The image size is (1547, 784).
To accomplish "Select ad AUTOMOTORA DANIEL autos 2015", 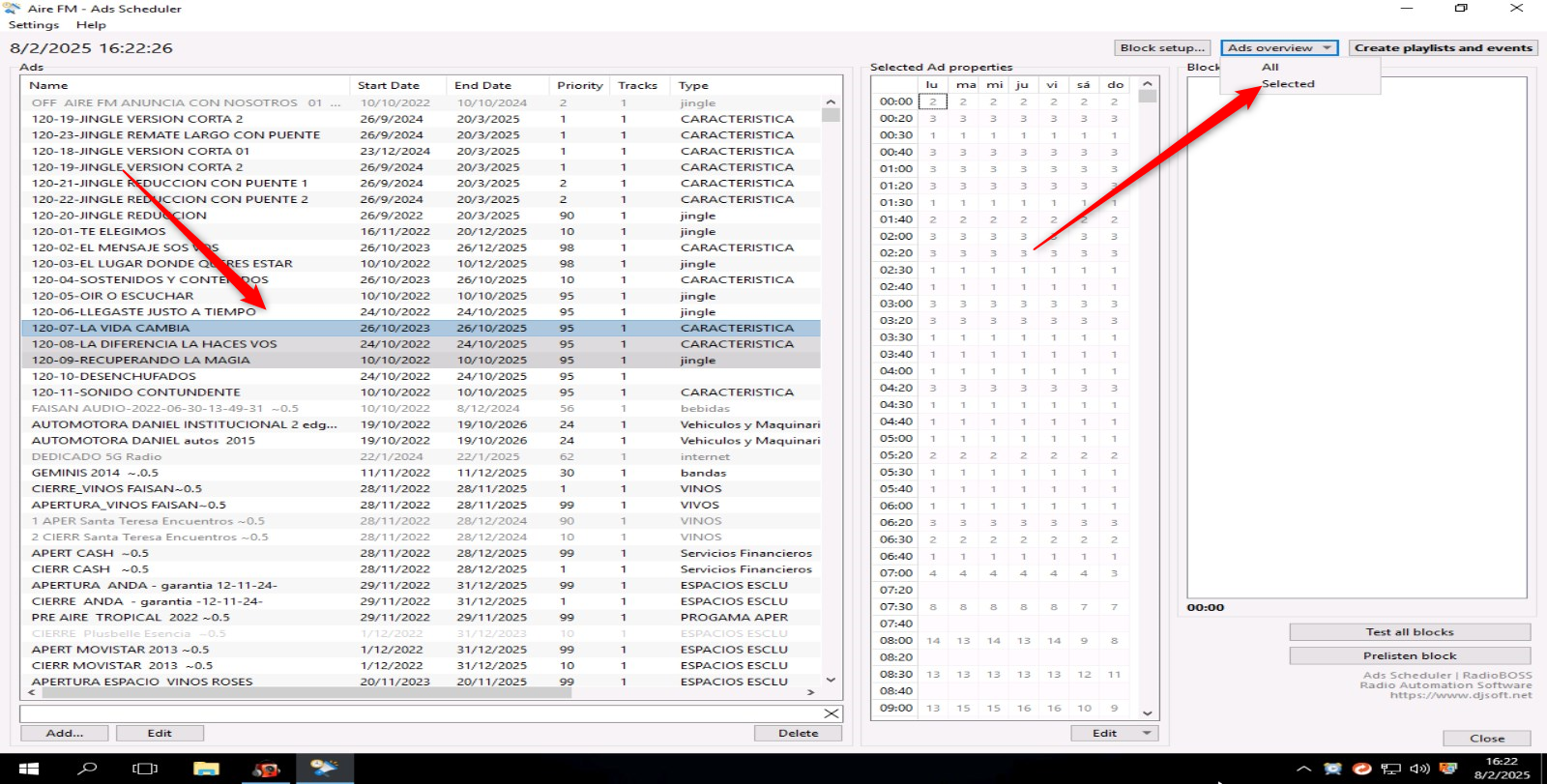I will pyautogui.click(x=421, y=440).
